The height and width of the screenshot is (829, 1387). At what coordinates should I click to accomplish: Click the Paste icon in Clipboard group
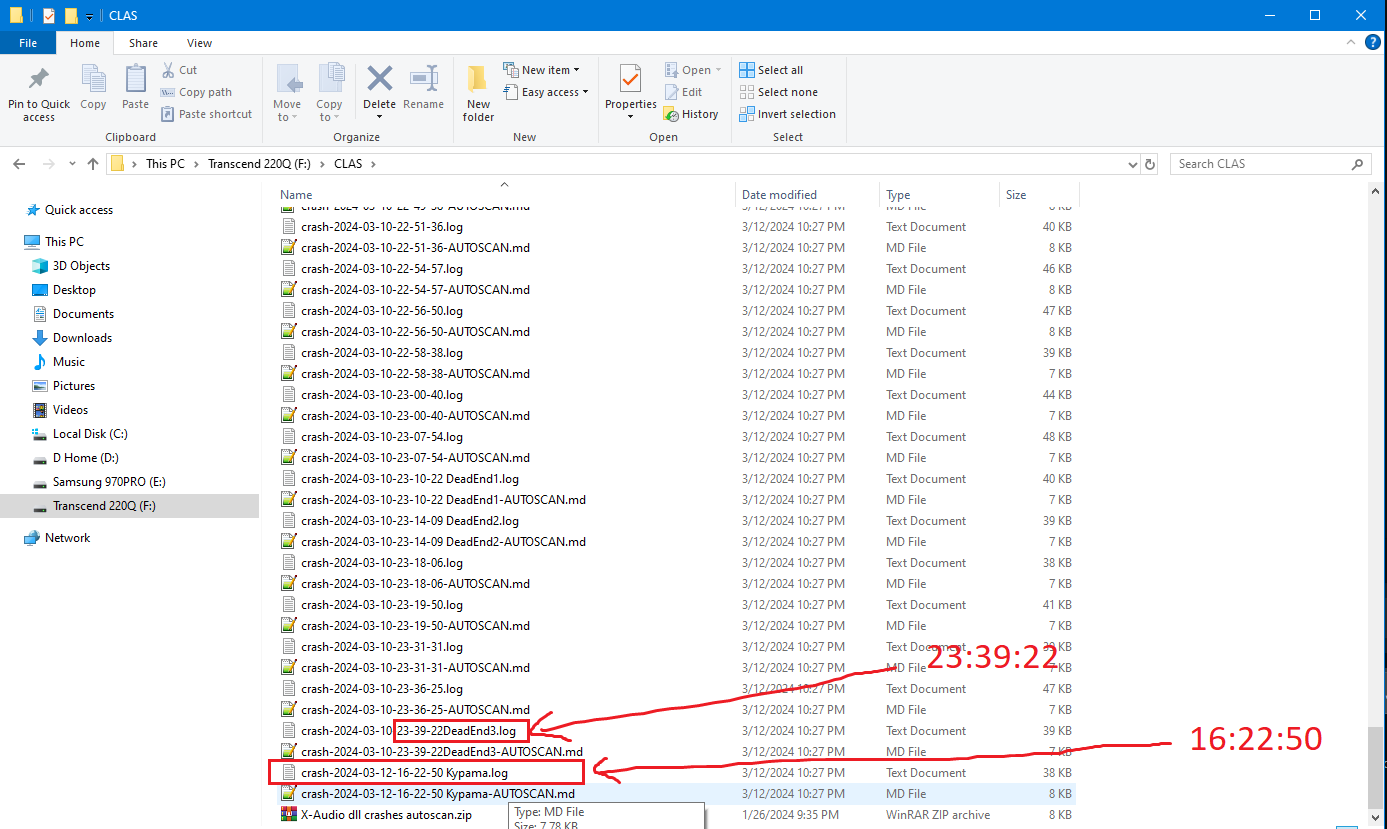(135, 80)
